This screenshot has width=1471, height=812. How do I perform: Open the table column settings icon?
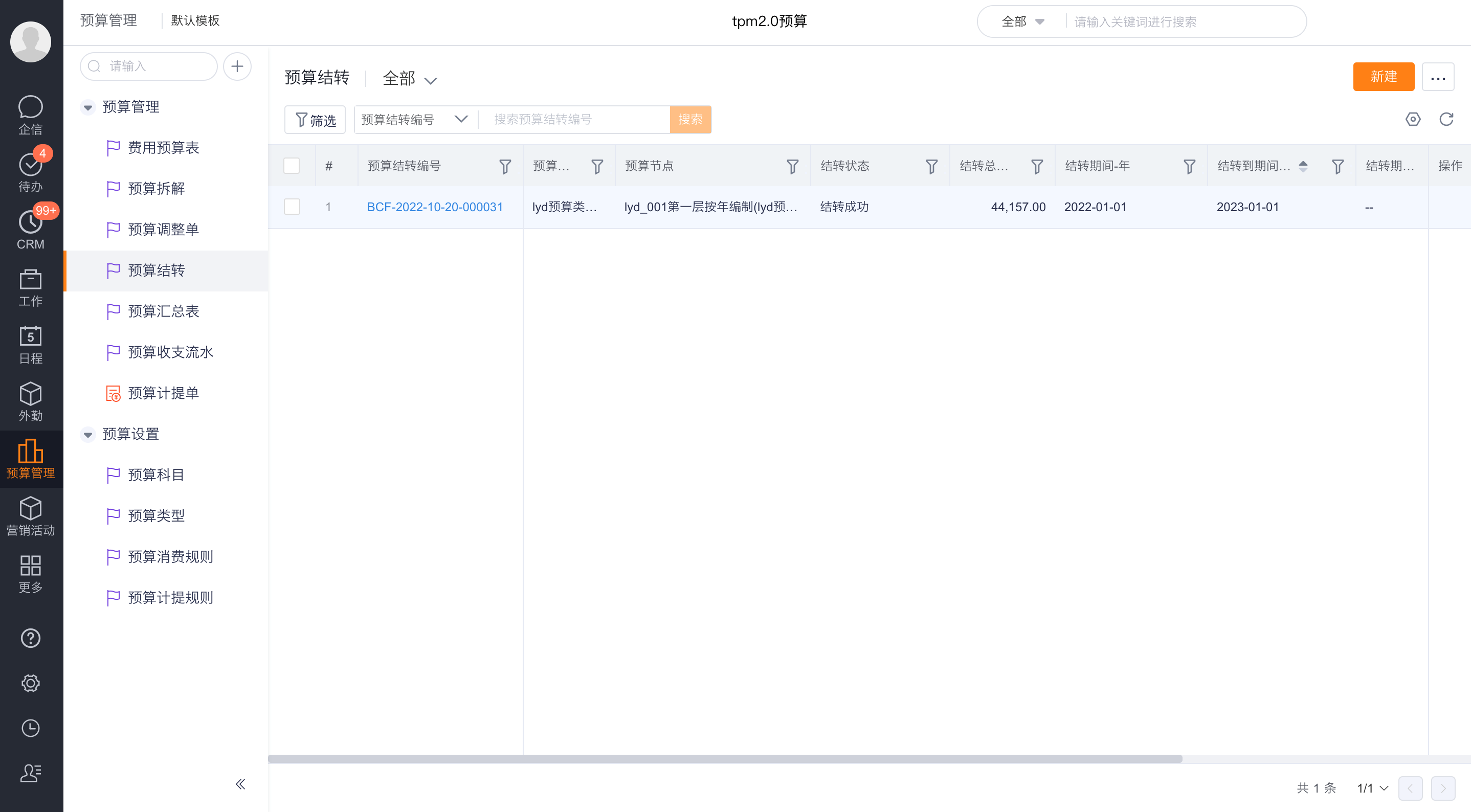(1413, 119)
